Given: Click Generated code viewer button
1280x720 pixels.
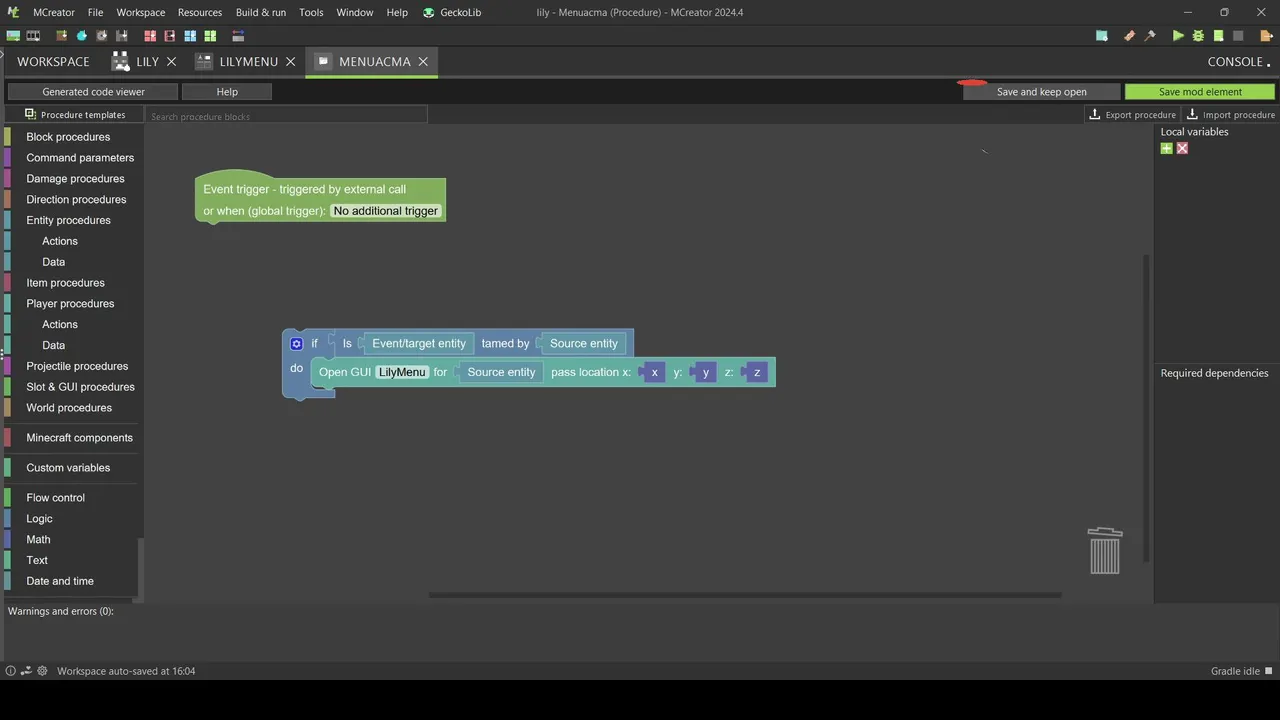Looking at the screenshot, I should (93, 91).
